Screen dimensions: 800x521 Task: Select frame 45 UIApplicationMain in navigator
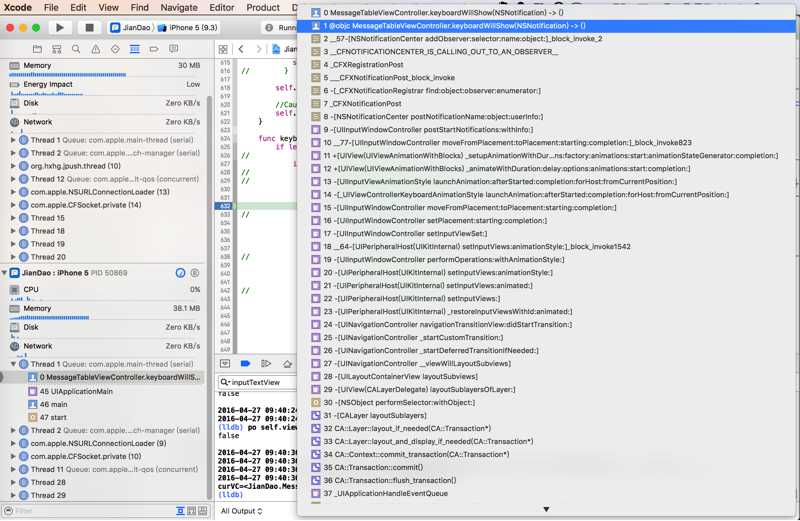point(102,391)
